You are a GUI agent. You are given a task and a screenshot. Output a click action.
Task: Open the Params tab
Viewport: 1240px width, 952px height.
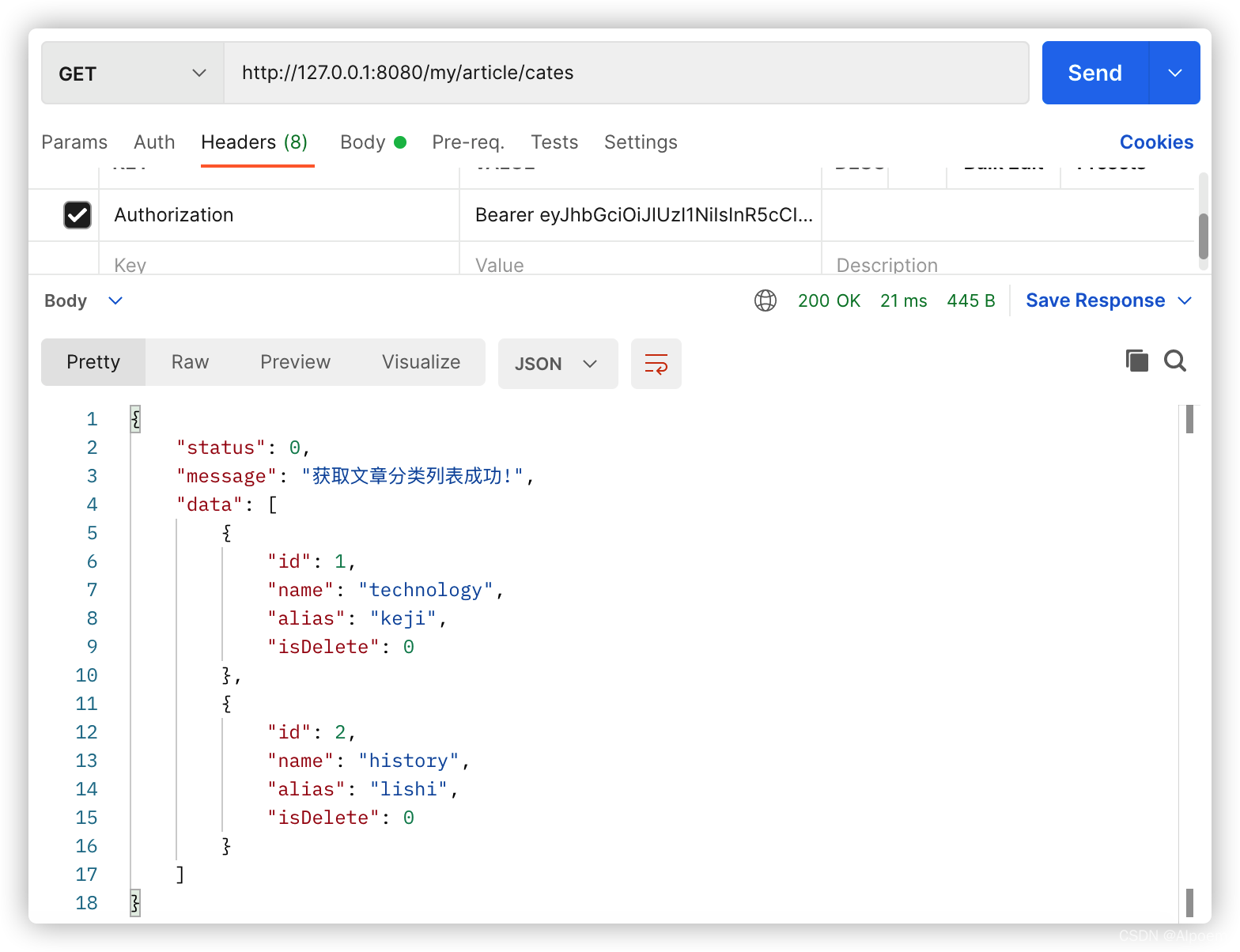[74, 142]
